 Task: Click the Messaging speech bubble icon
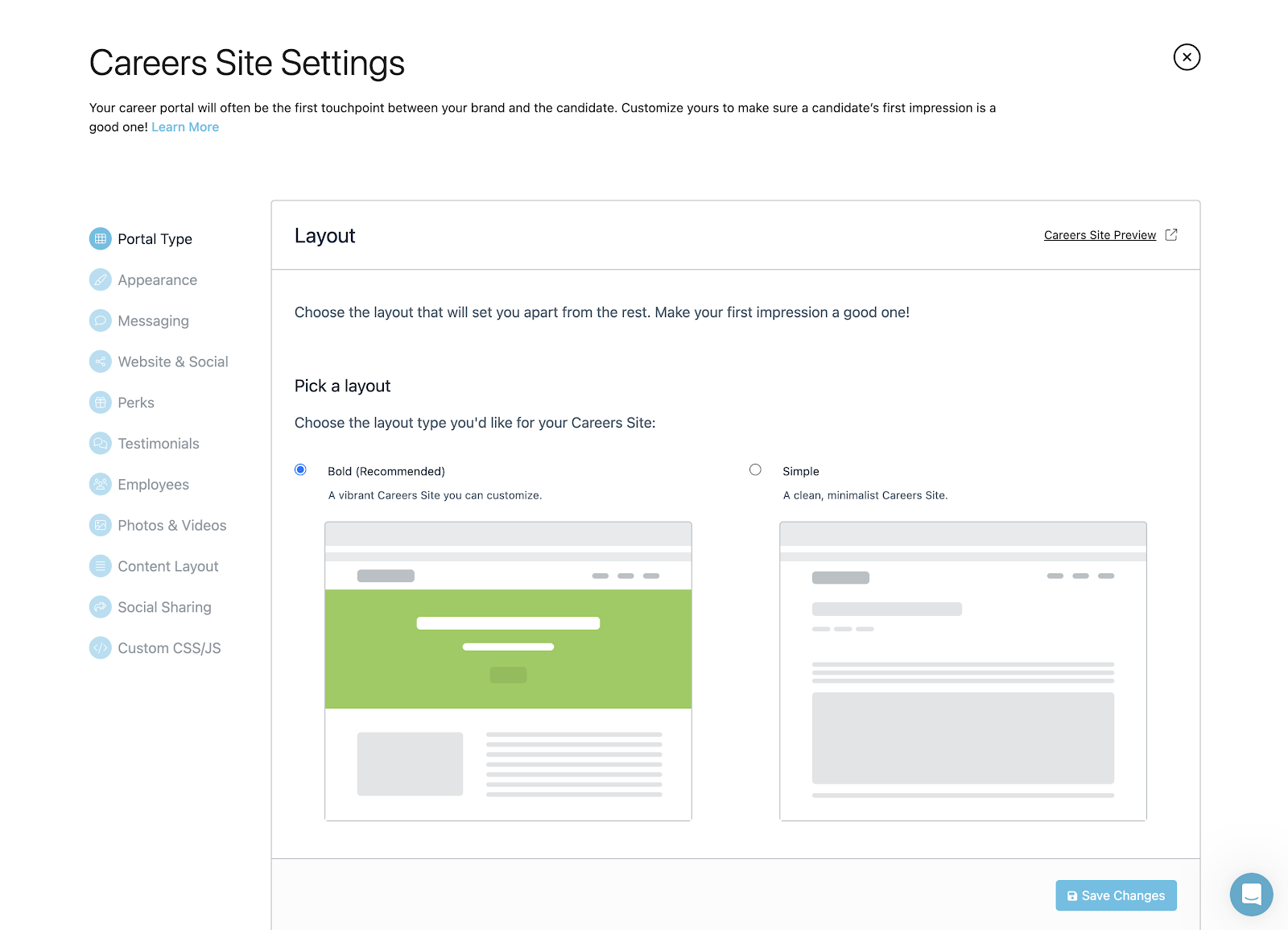click(x=100, y=320)
